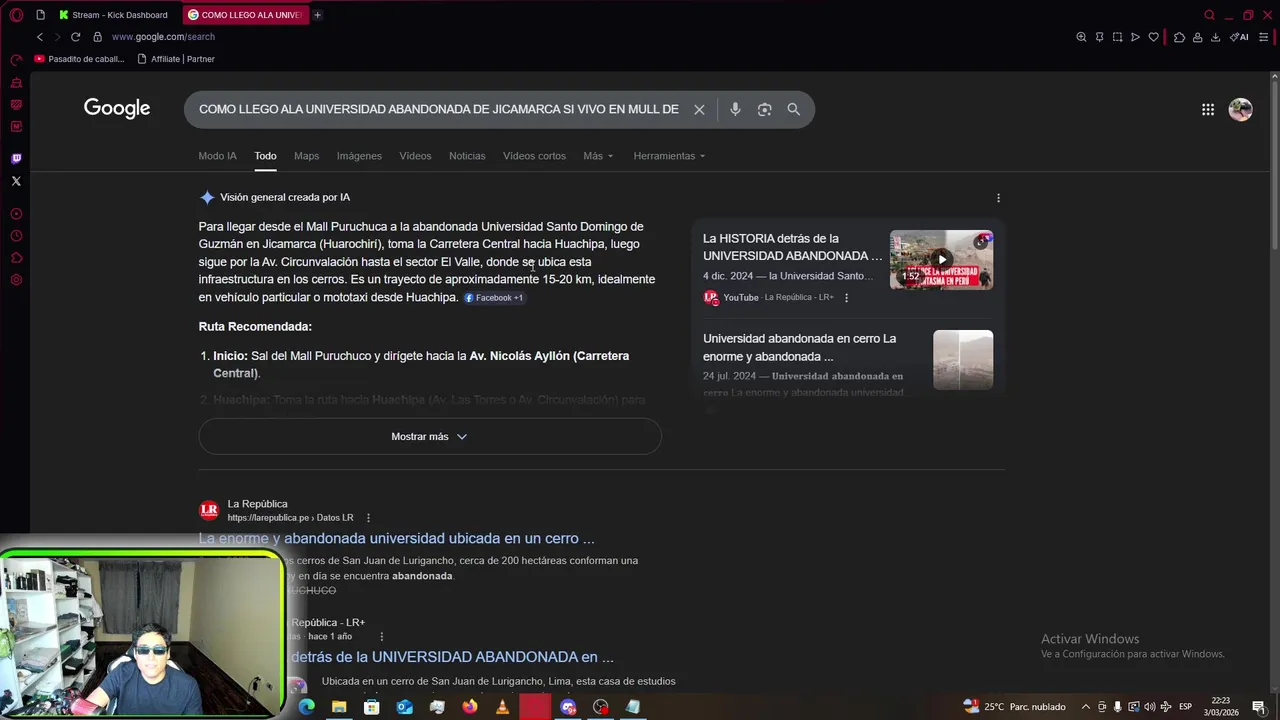Open La enorme y abandonada universidad result
Screen dimensions: 1280x720
click(x=396, y=538)
